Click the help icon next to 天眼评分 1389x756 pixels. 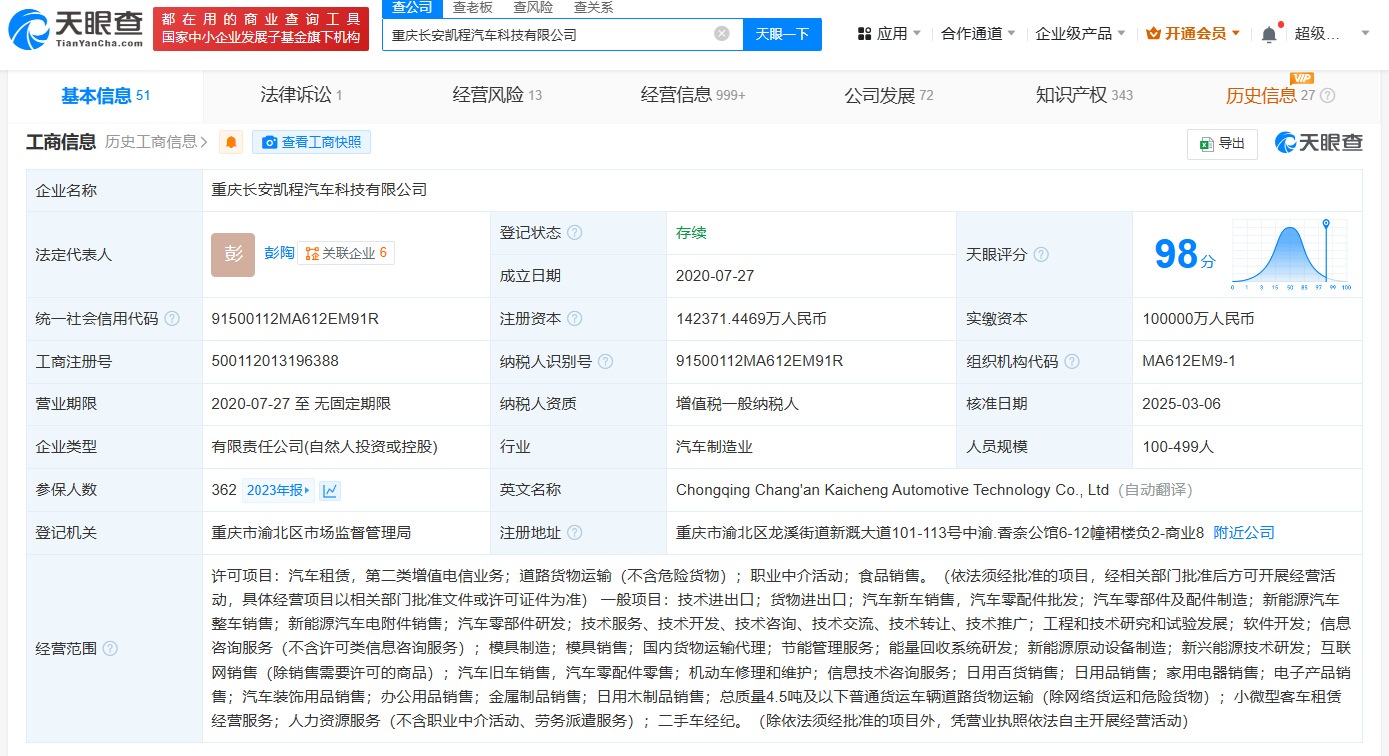tap(1041, 255)
